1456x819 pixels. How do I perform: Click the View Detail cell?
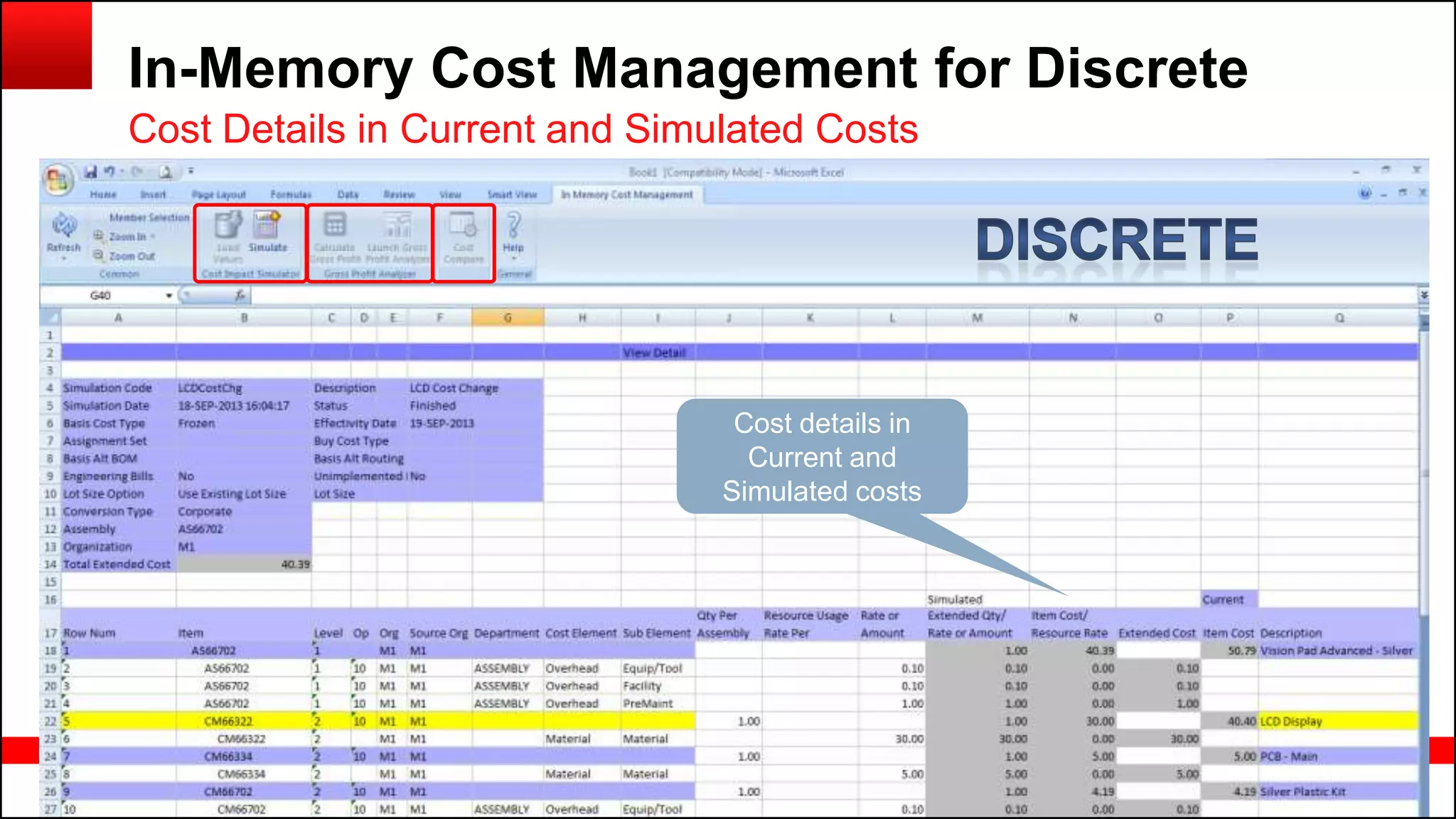pyautogui.click(x=654, y=353)
